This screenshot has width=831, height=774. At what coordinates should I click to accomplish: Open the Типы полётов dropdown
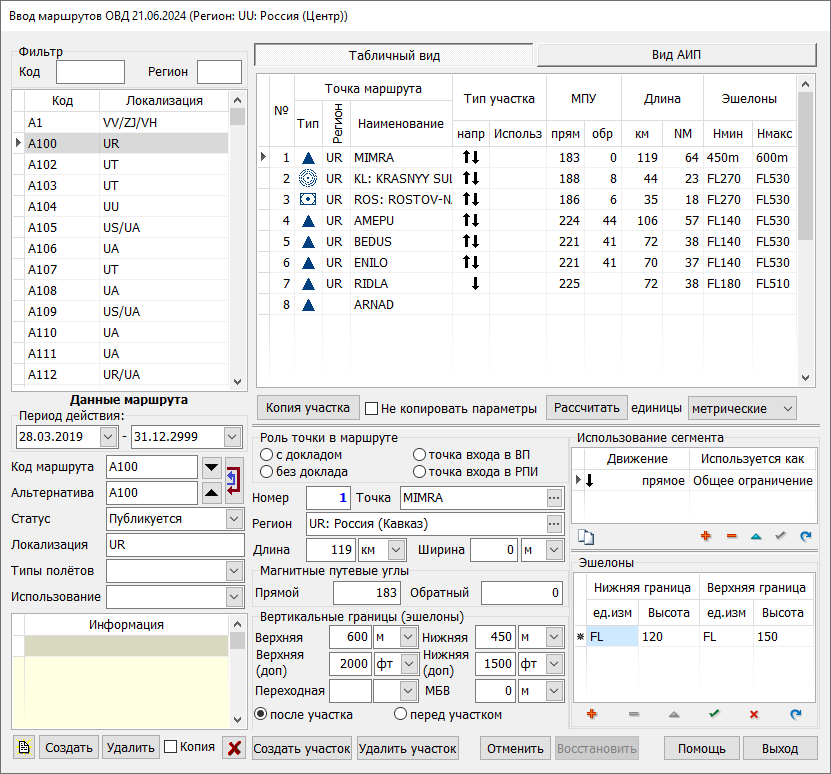(x=234, y=571)
